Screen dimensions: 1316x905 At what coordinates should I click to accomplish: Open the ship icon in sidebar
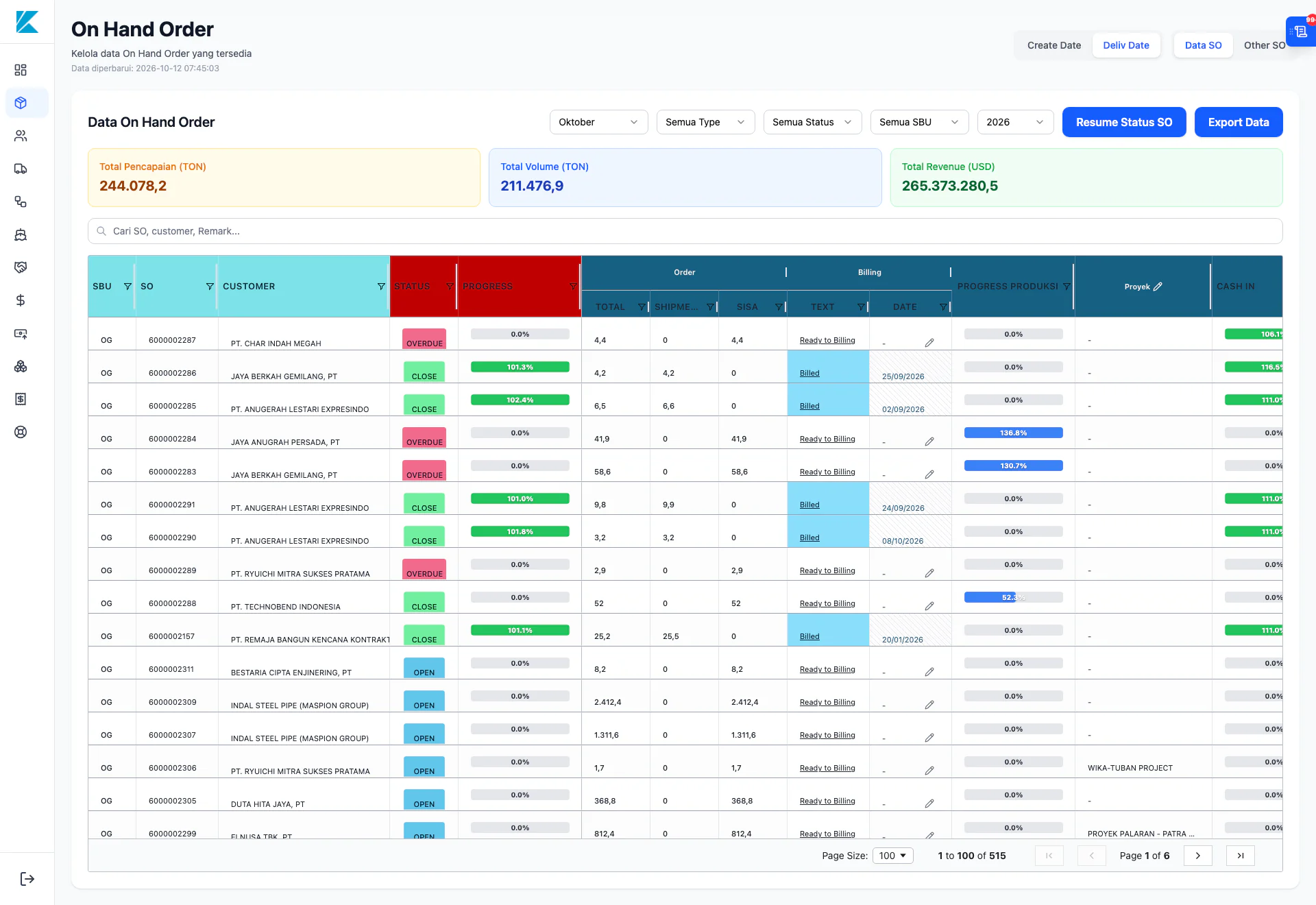(x=21, y=234)
